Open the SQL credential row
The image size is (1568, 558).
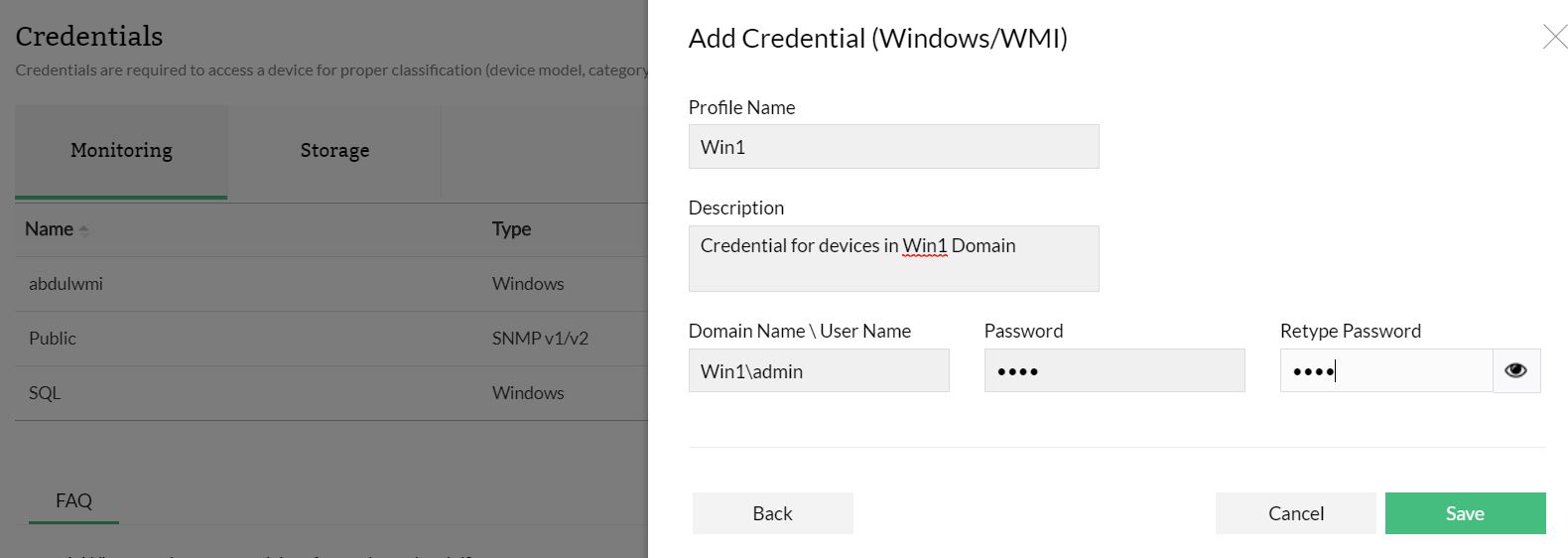[x=45, y=393]
